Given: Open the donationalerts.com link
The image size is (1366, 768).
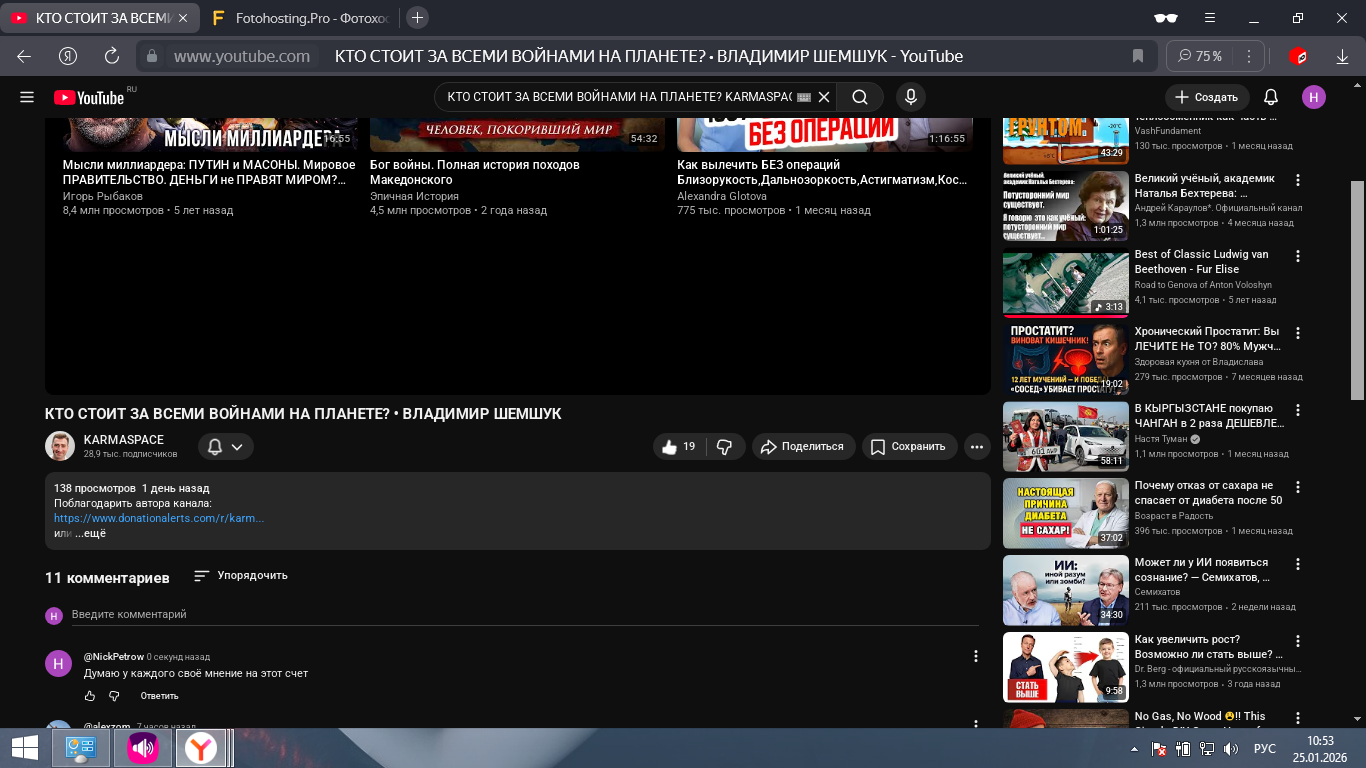Looking at the screenshot, I should (159, 518).
